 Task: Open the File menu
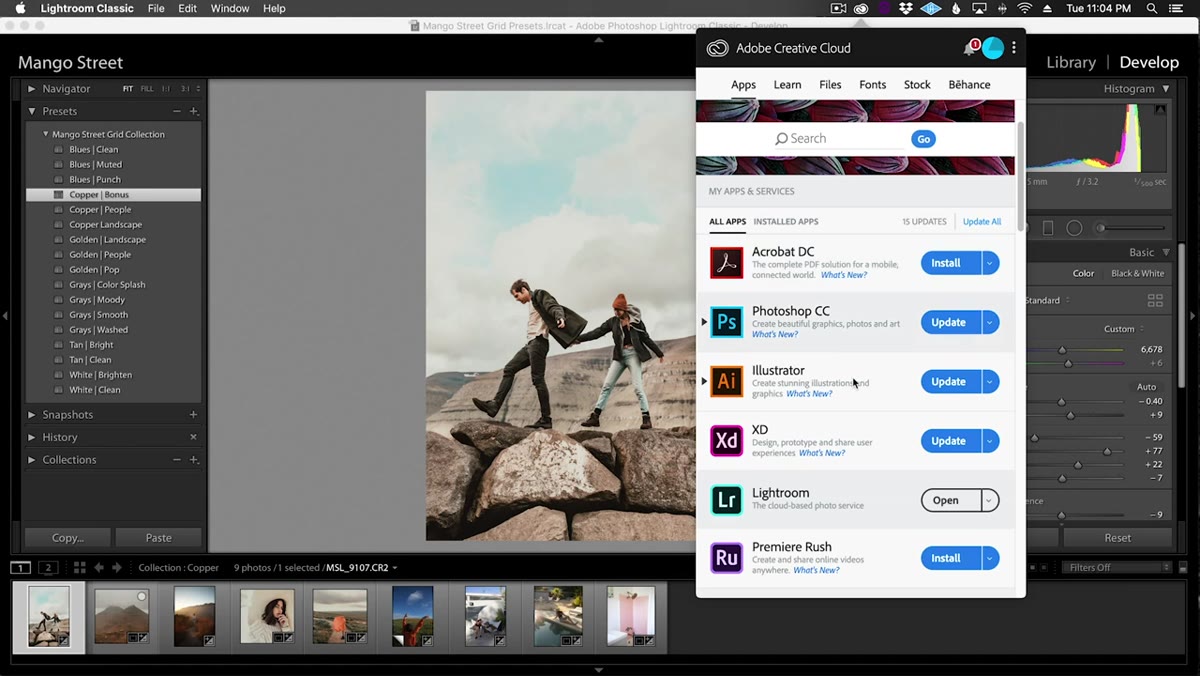coord(156,8)
